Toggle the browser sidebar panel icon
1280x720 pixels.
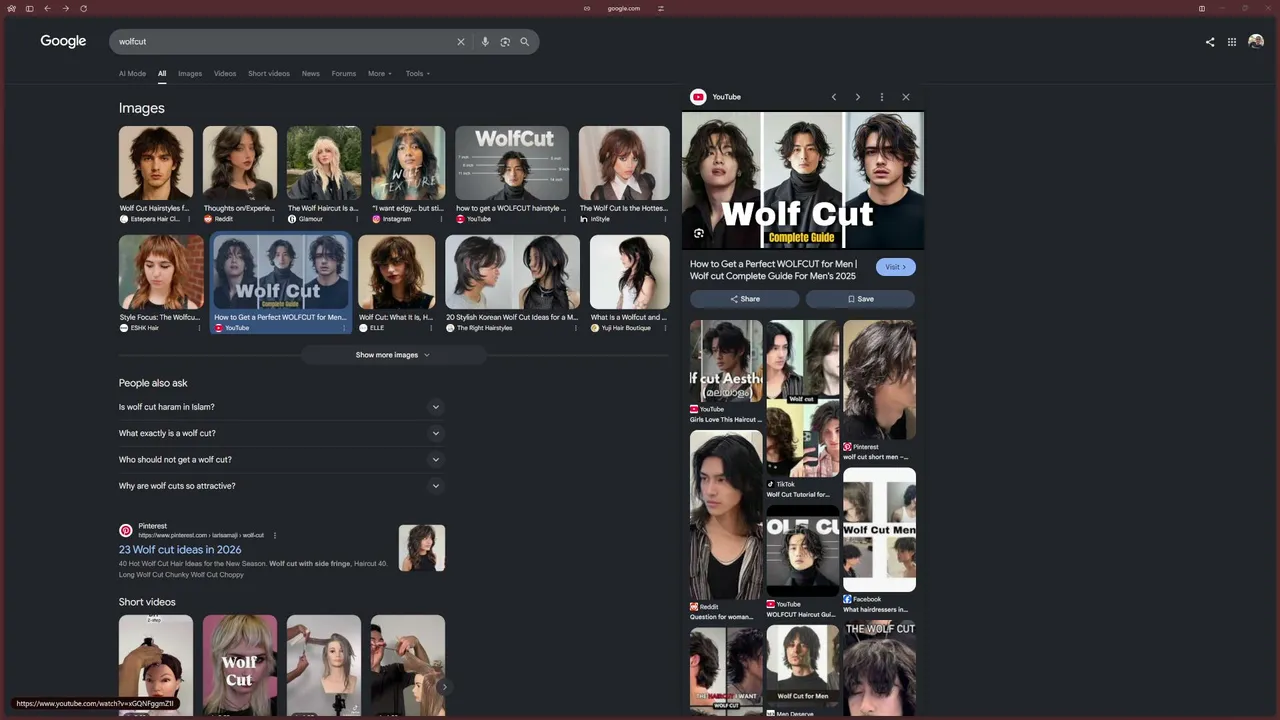(x=29, y=8)
